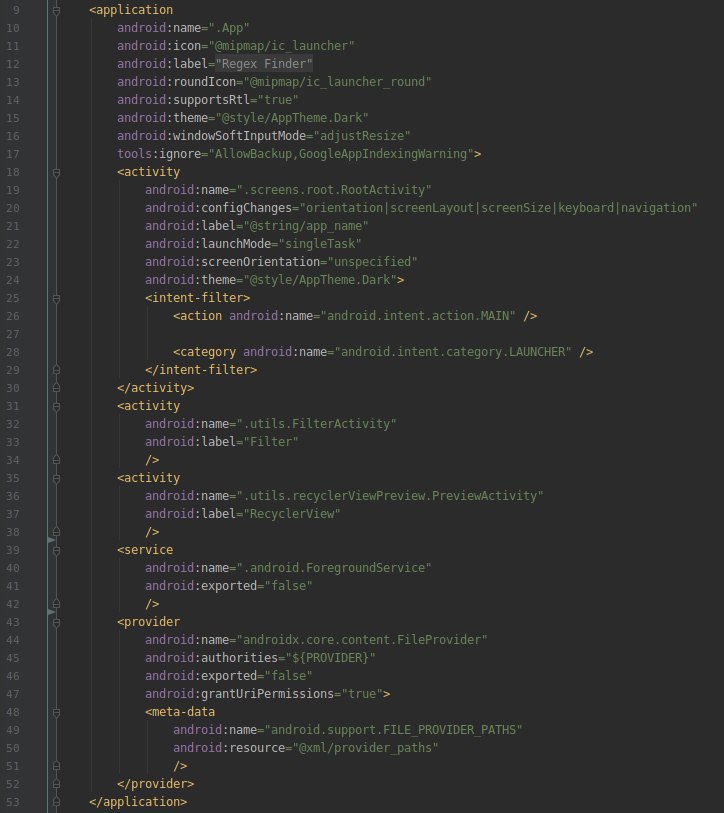
Task: Click the closing provider fold marker at line 52
Action: 57,784
